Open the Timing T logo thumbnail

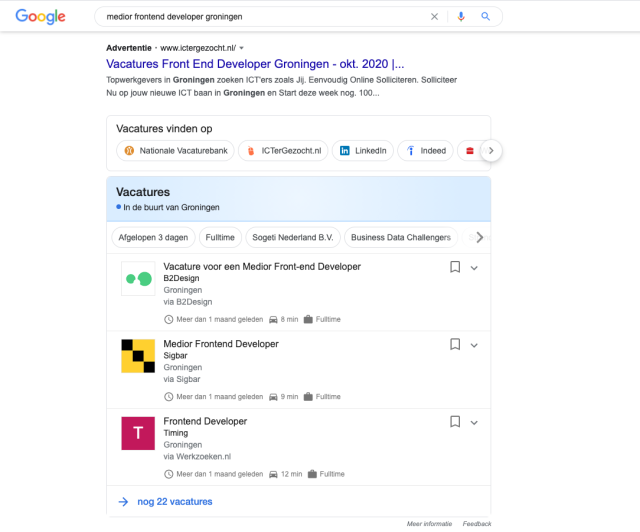pyautogui.click(x=138, y=433)
